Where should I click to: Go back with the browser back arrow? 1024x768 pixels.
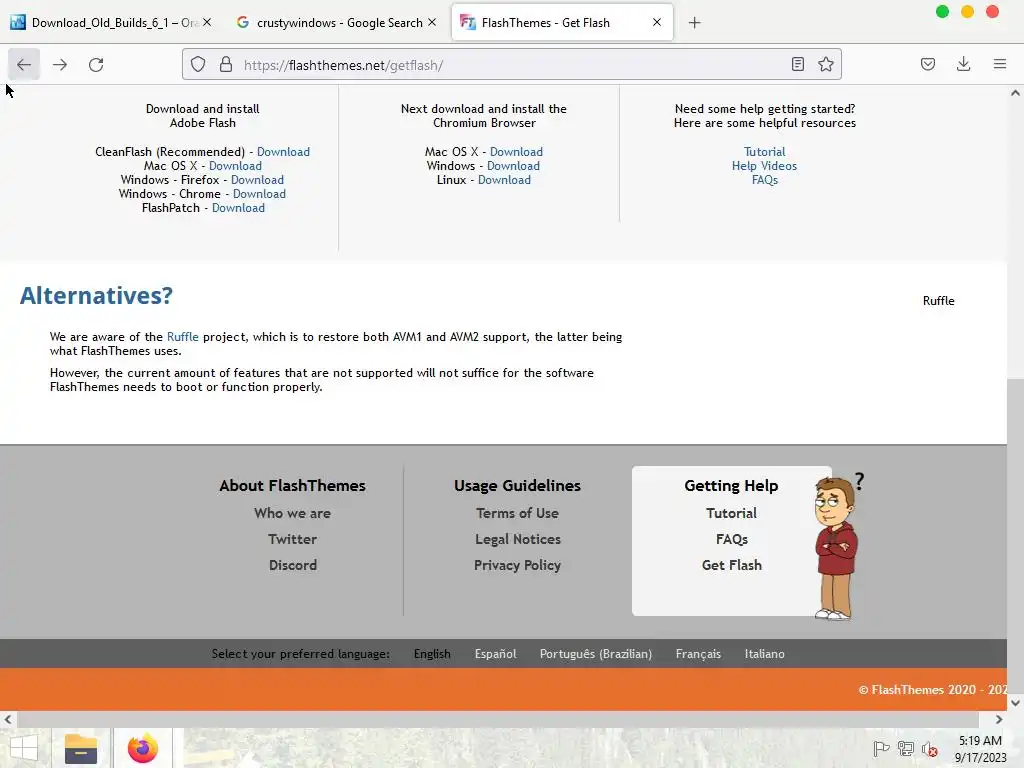[x=24, y=65]
